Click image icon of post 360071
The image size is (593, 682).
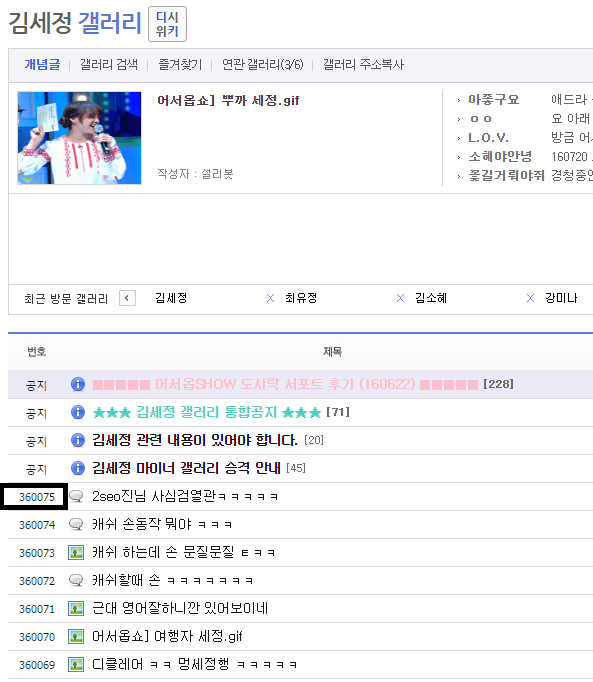tap(76, 608)
